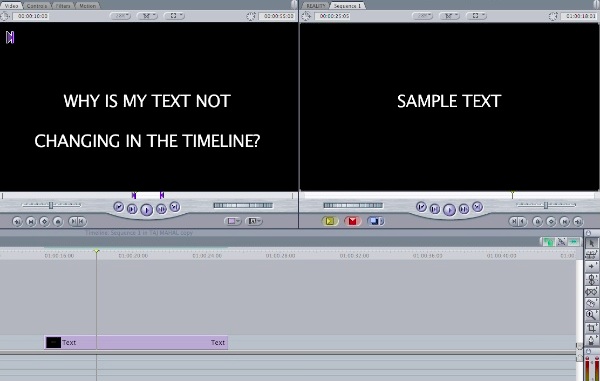Click Match Frame in the Canvas
This screenshot has height=381, width=600.
click(x=578, y=221)
